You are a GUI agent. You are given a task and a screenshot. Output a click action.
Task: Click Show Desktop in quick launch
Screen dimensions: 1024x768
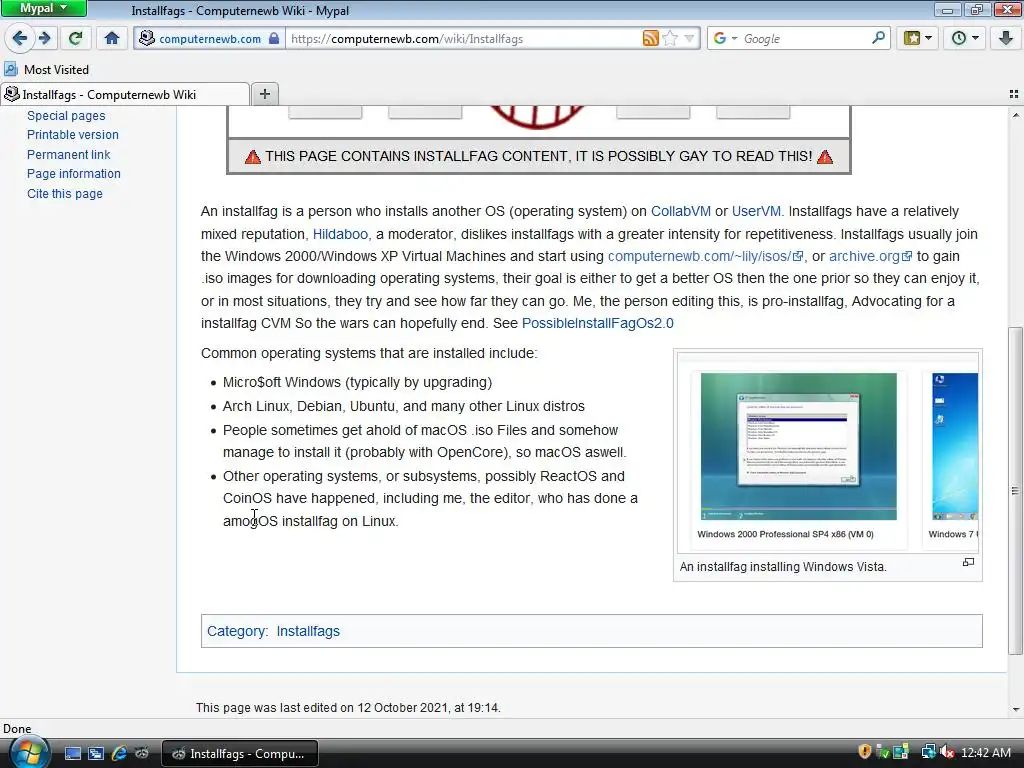(x=73, y=754)
